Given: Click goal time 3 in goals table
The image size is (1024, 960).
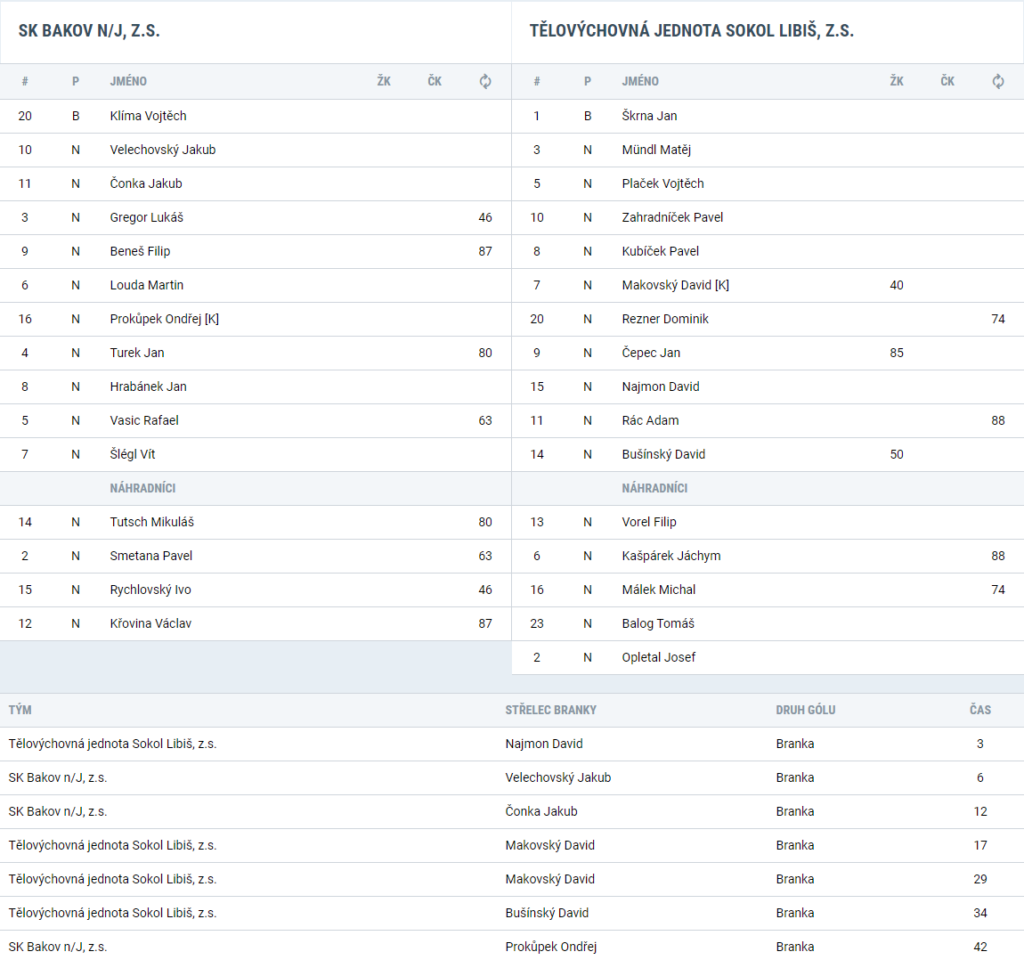Looking at the screenshot, I should click(x=980, y=744).
